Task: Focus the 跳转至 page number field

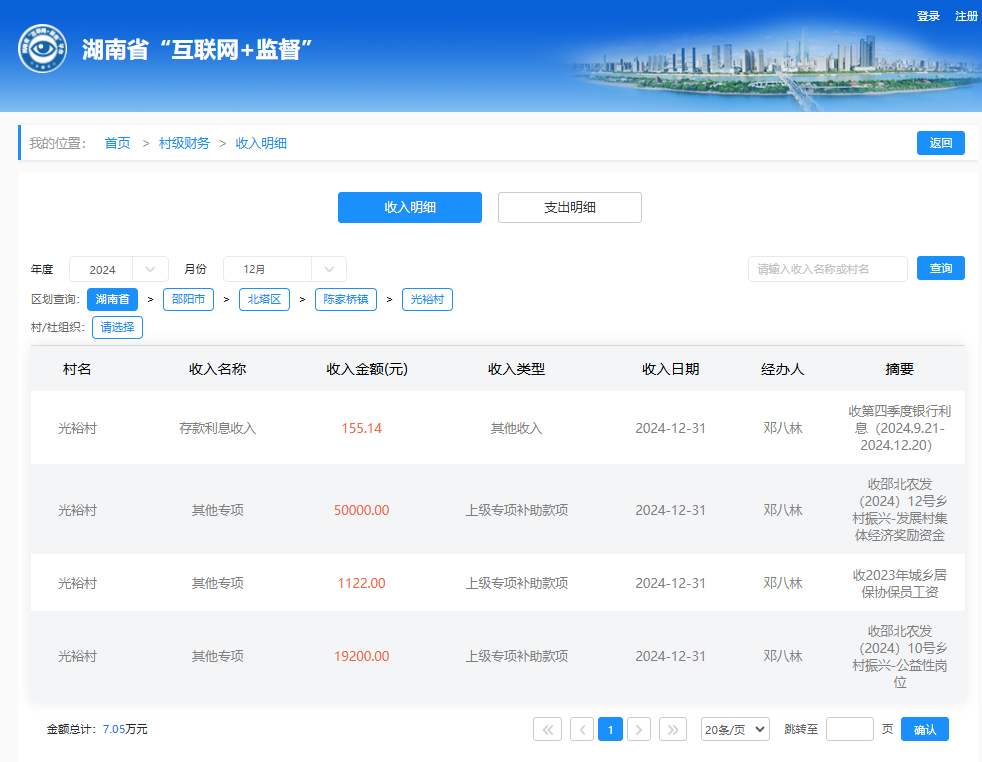Action: [849, 729]
